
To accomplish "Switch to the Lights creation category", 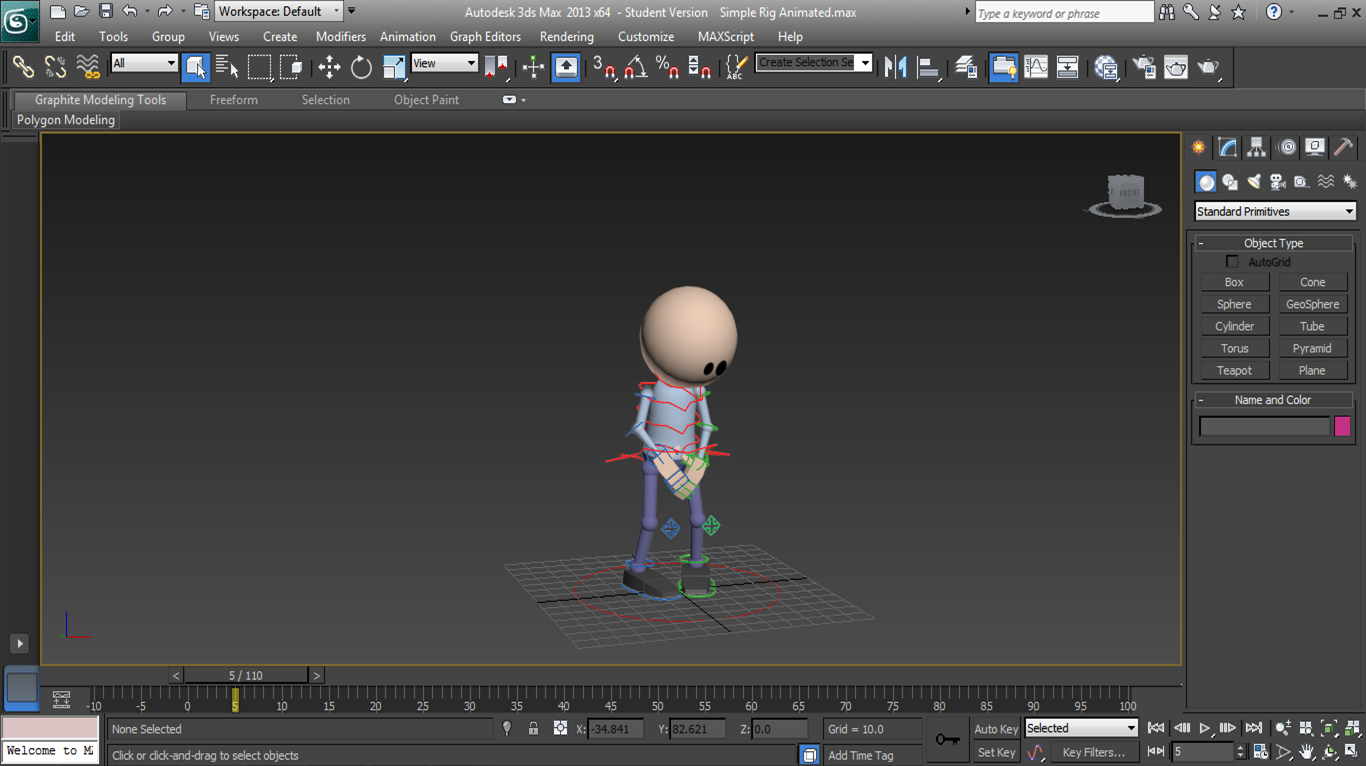I will coord(1254,181).
